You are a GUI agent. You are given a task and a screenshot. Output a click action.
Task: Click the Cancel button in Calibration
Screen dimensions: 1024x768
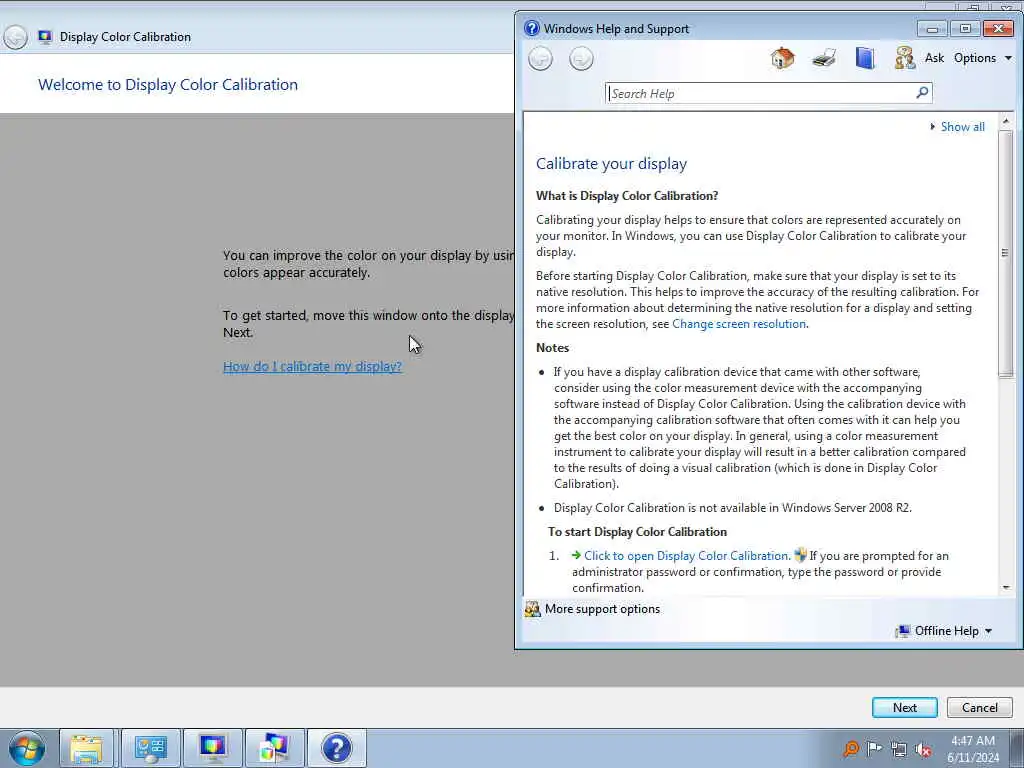tap(980, 707)
